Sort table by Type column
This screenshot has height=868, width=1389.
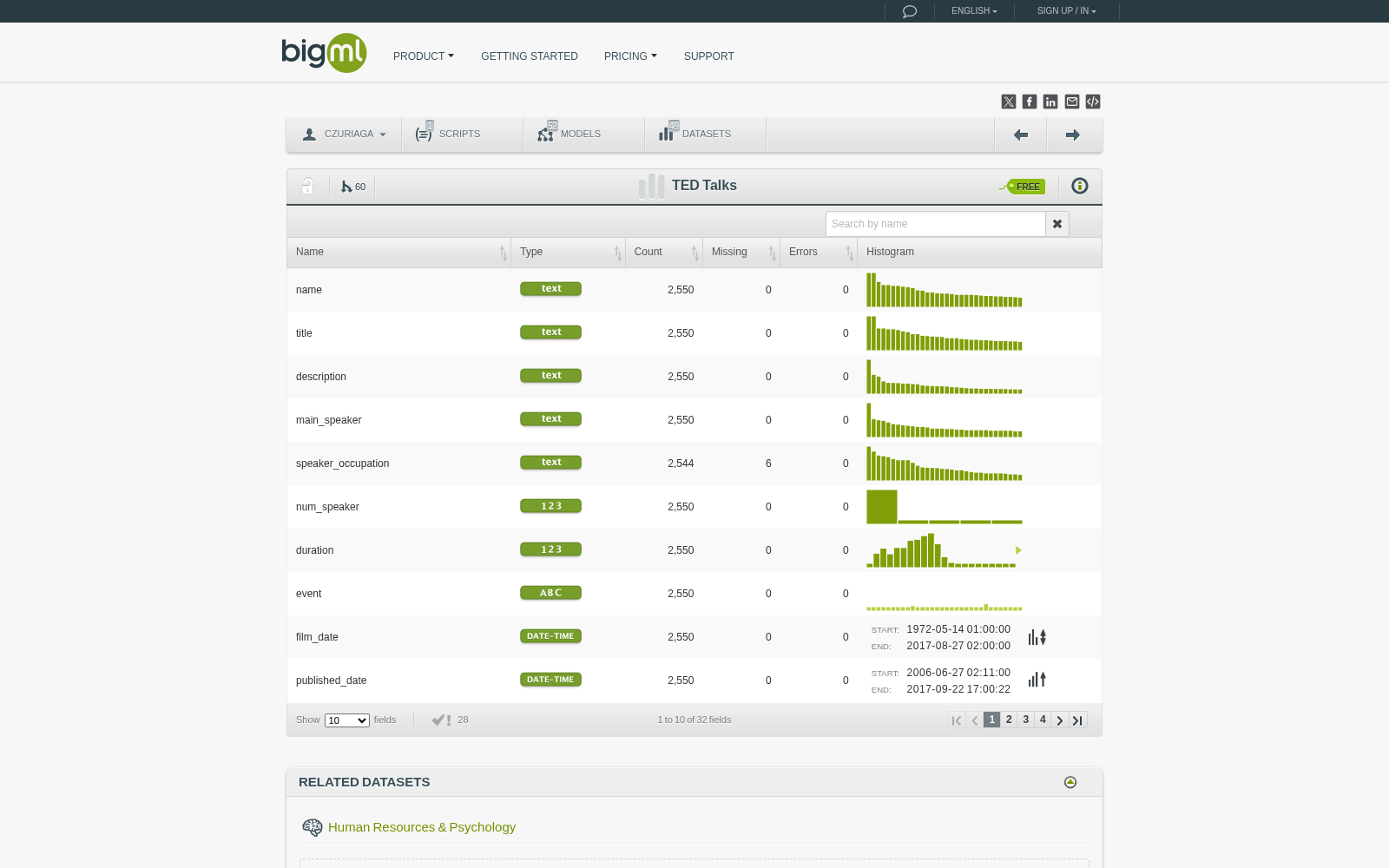point(569,253)
